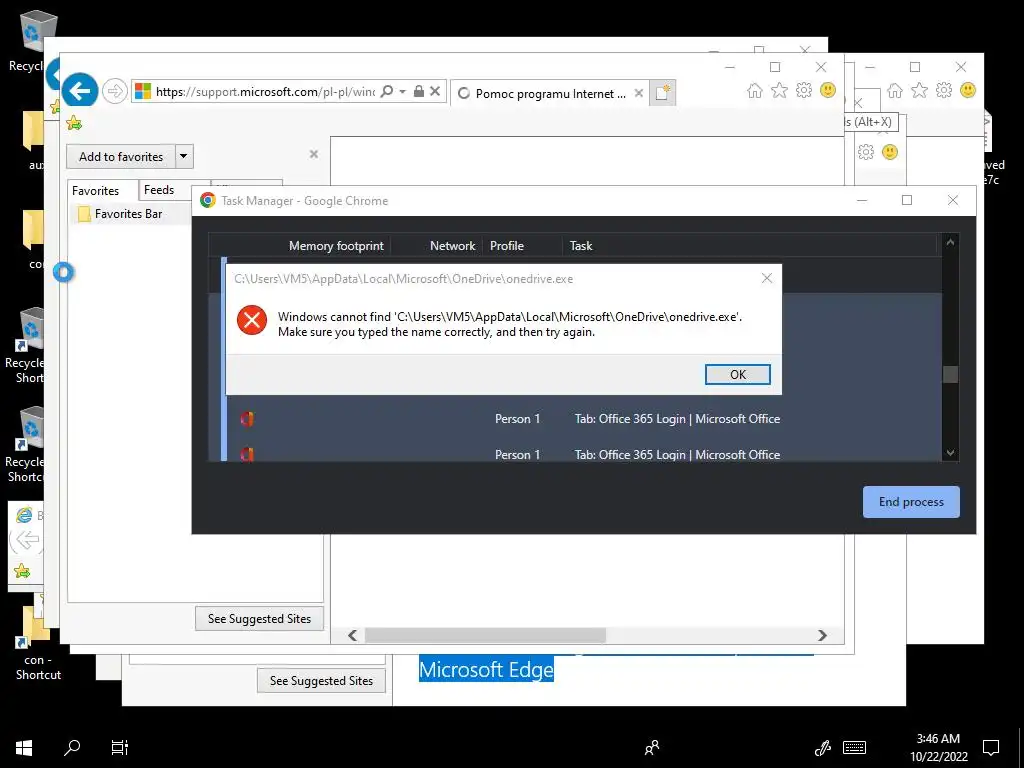The image size is (1024, 768).
Task: Click the highlighted Microsoft Edge text
Action: pos(486,669)
